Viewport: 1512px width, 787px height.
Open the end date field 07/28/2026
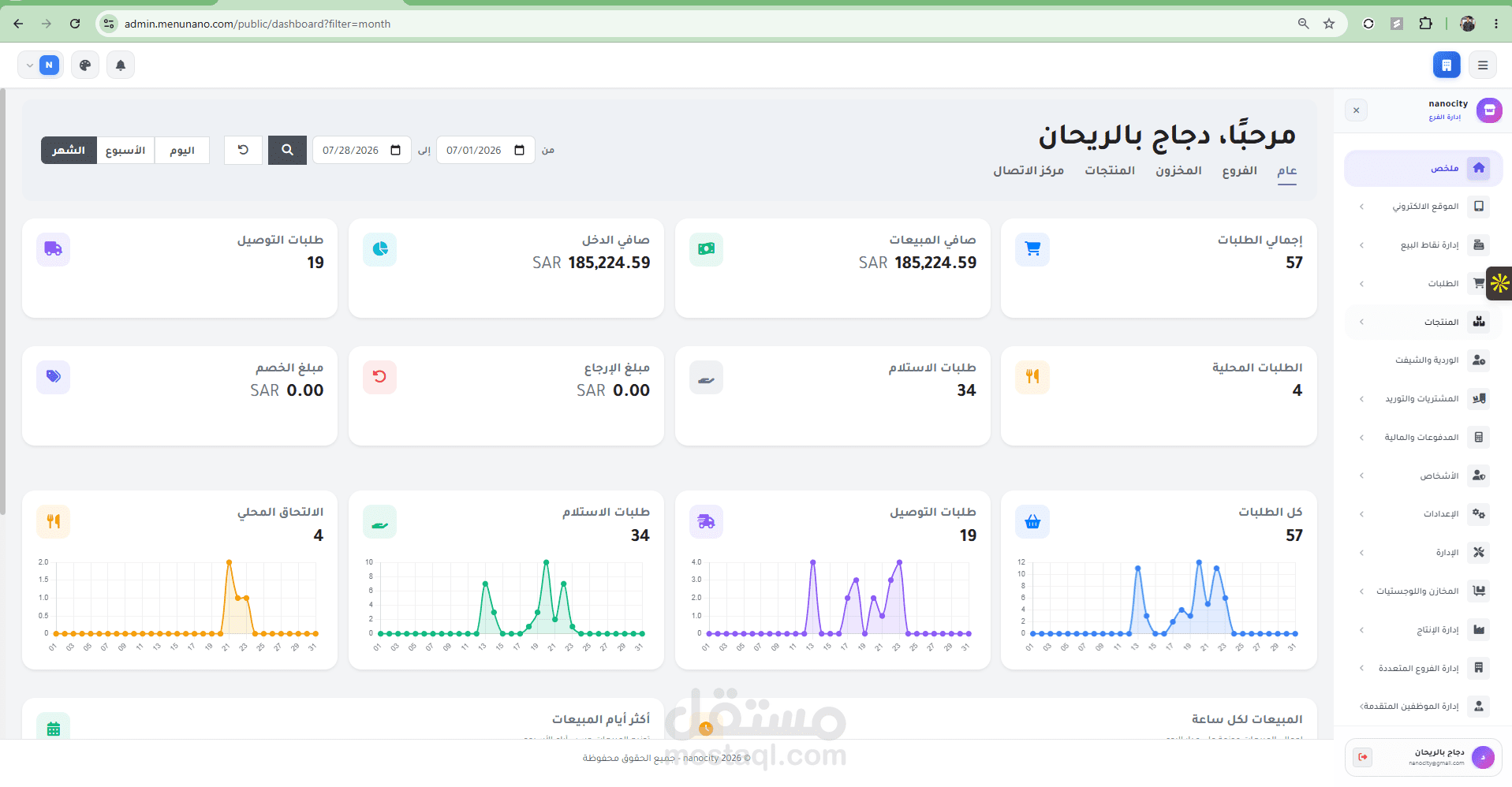tap(362, 150)
